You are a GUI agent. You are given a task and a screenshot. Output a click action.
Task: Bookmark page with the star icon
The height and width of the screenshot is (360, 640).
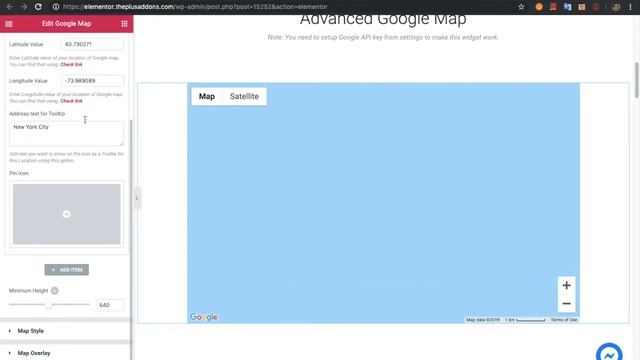coord(521,7)
